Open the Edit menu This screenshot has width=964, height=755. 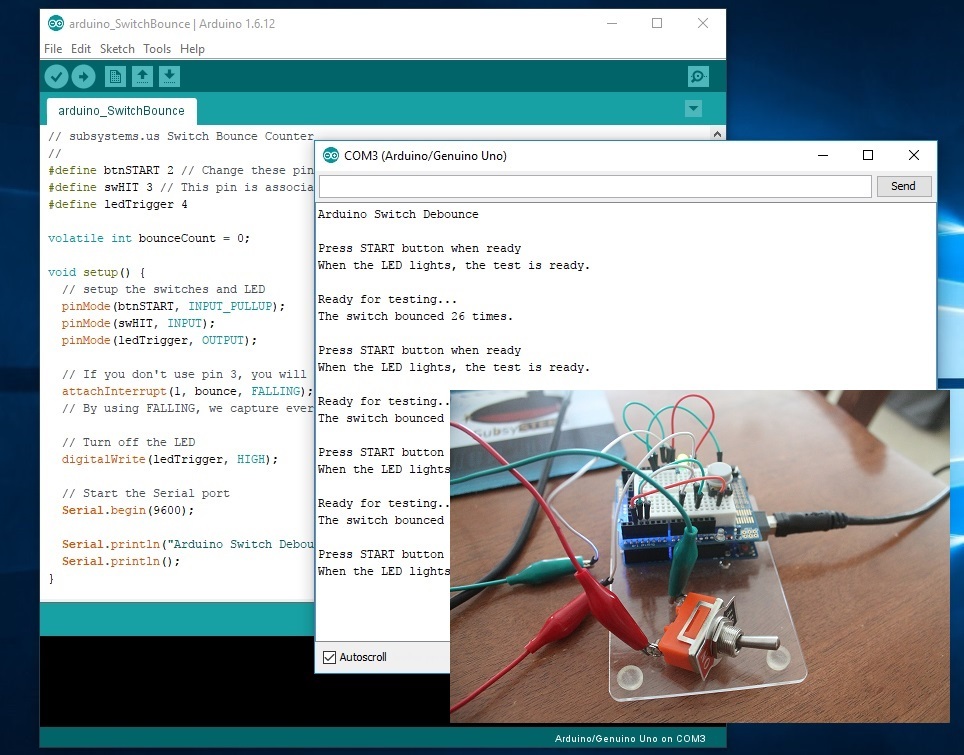(81, 49)
